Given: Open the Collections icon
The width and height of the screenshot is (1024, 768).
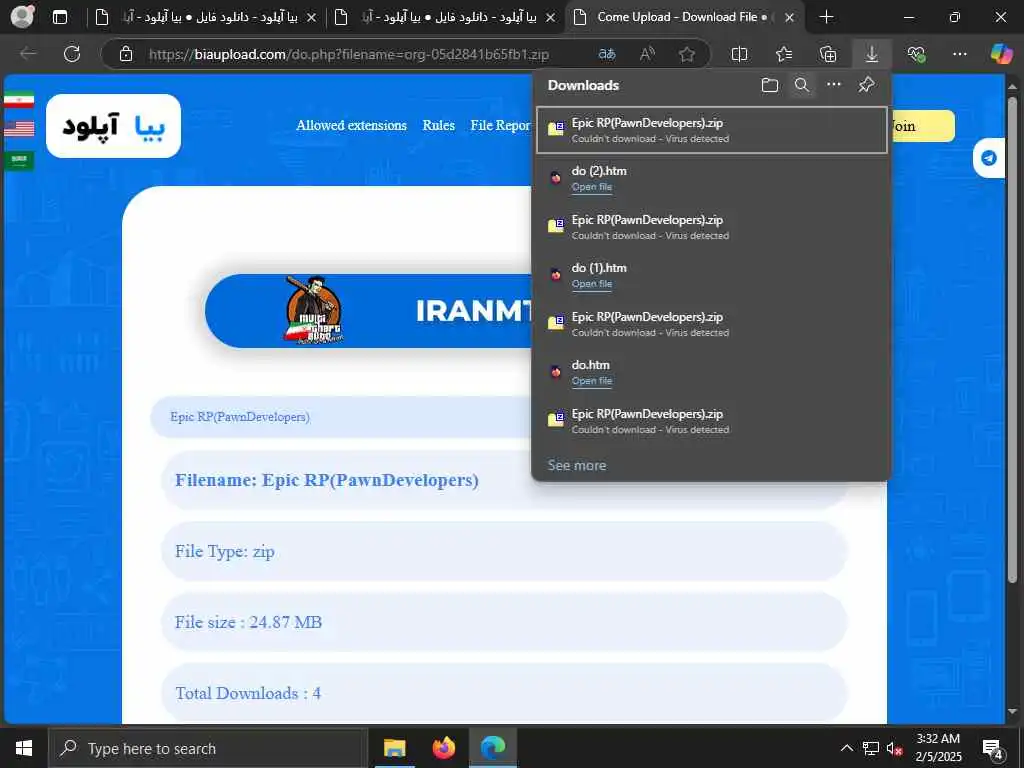Looking at the screenshot, I should coord(827,54).
